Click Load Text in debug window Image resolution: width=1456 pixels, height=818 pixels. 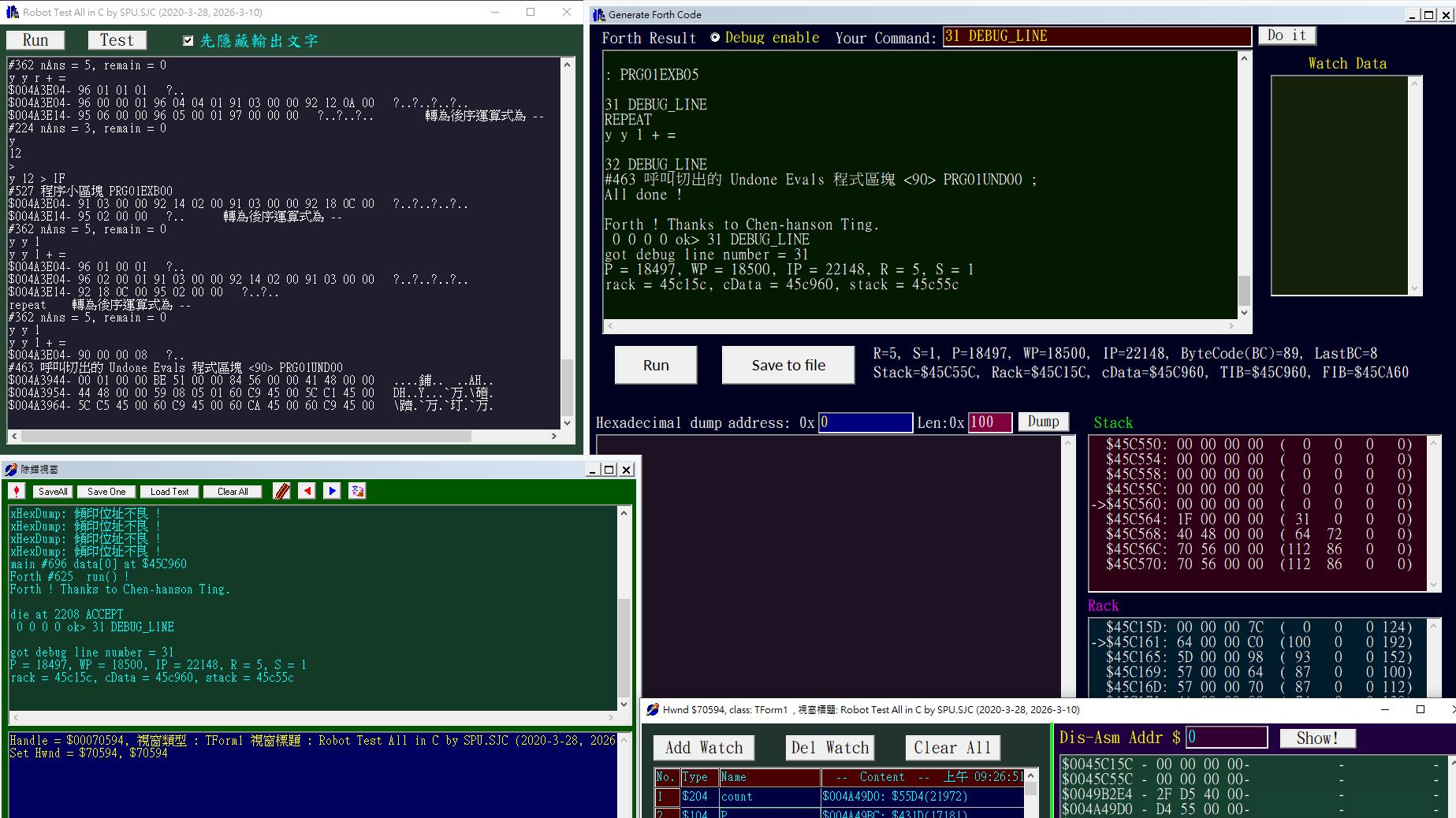coord(169,492)
